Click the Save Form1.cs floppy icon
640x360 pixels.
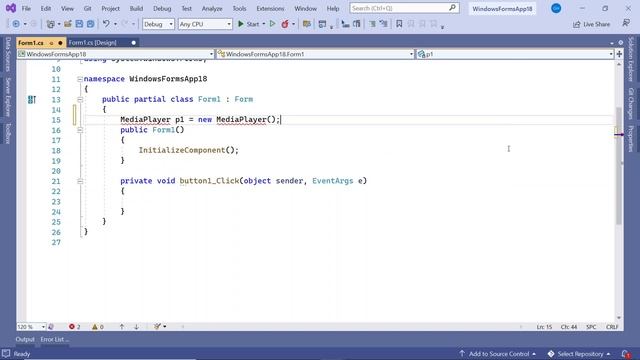point(79,24)
